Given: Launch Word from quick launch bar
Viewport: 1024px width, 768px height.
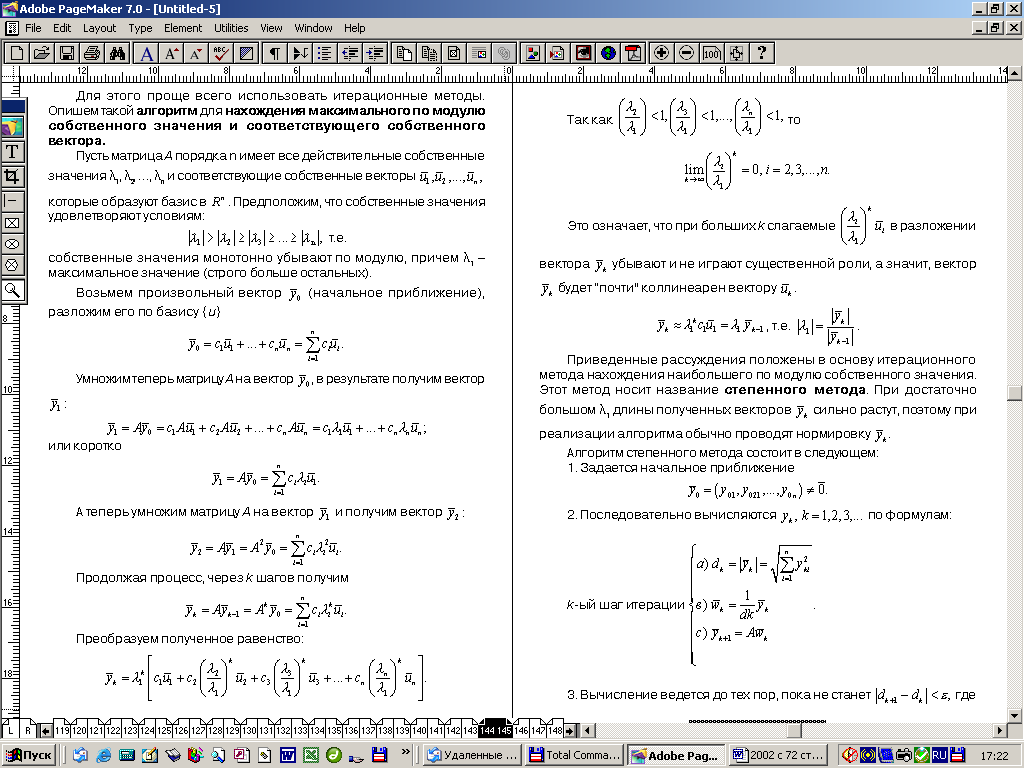Looking at the screenshot, I should coord(287,756).
